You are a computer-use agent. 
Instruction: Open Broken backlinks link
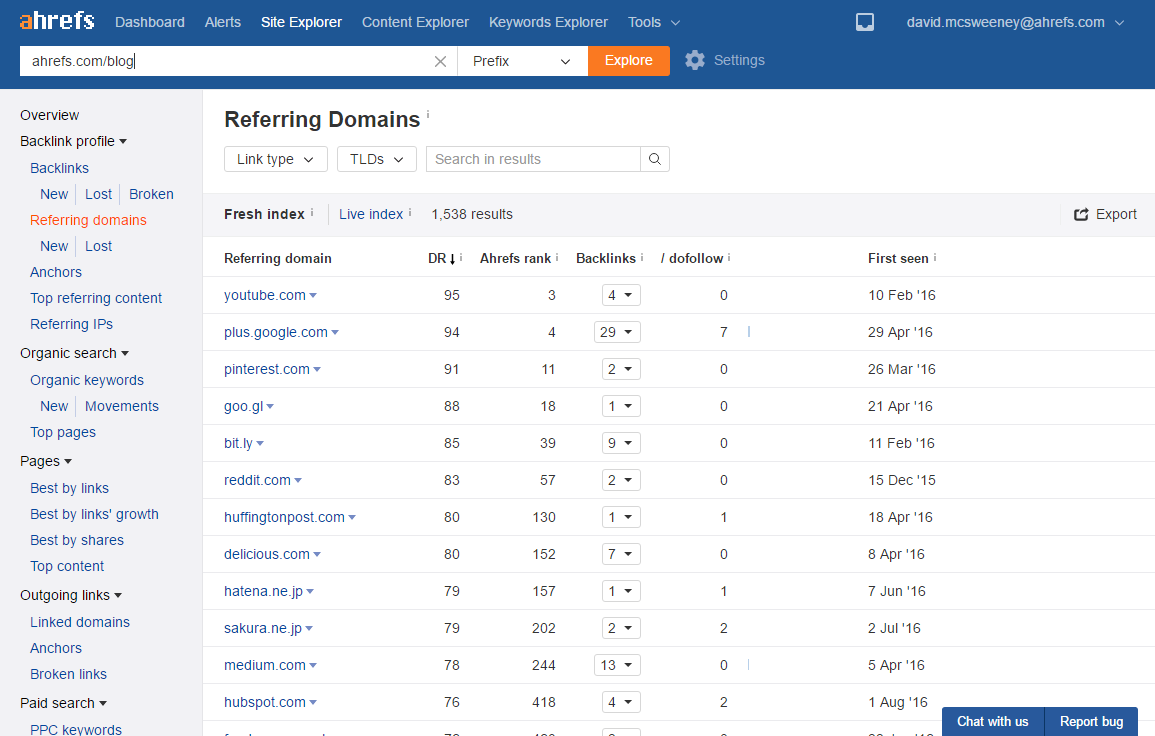[151, 194]
